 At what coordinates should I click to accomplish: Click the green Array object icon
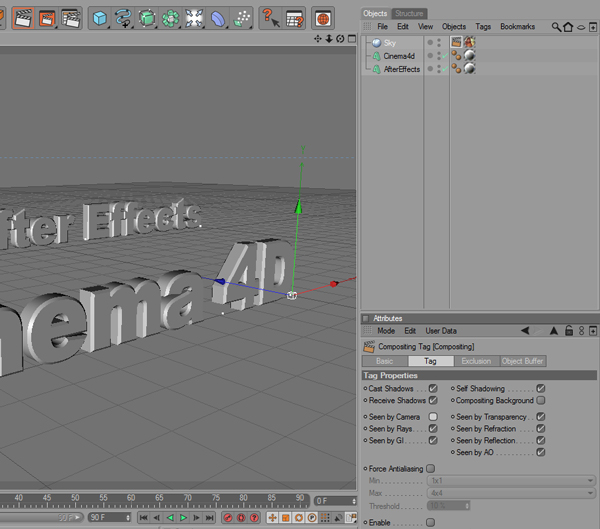click(x=170, y=18)
